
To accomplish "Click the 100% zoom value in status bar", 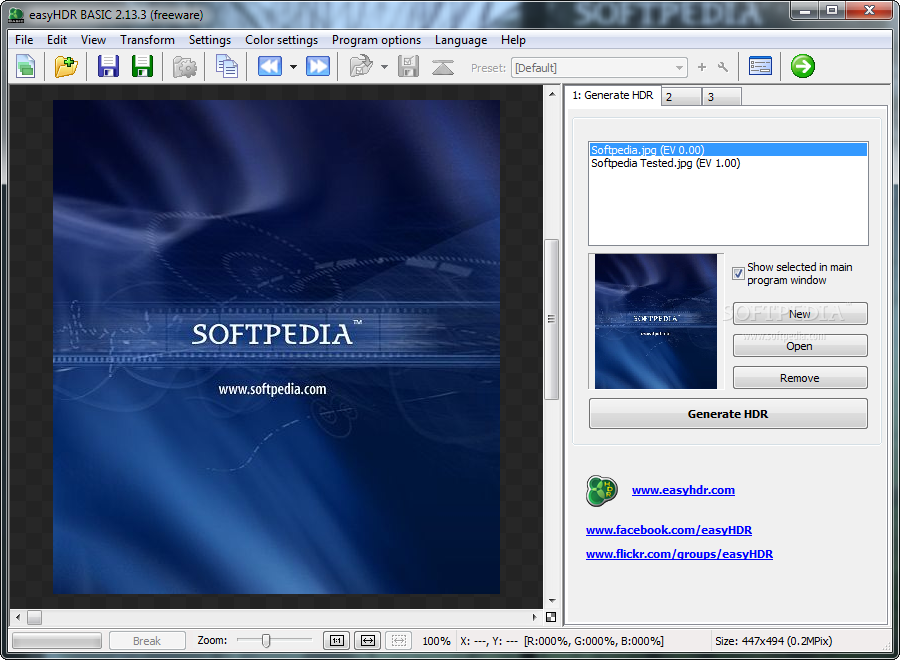I will (x=436, y=641).
